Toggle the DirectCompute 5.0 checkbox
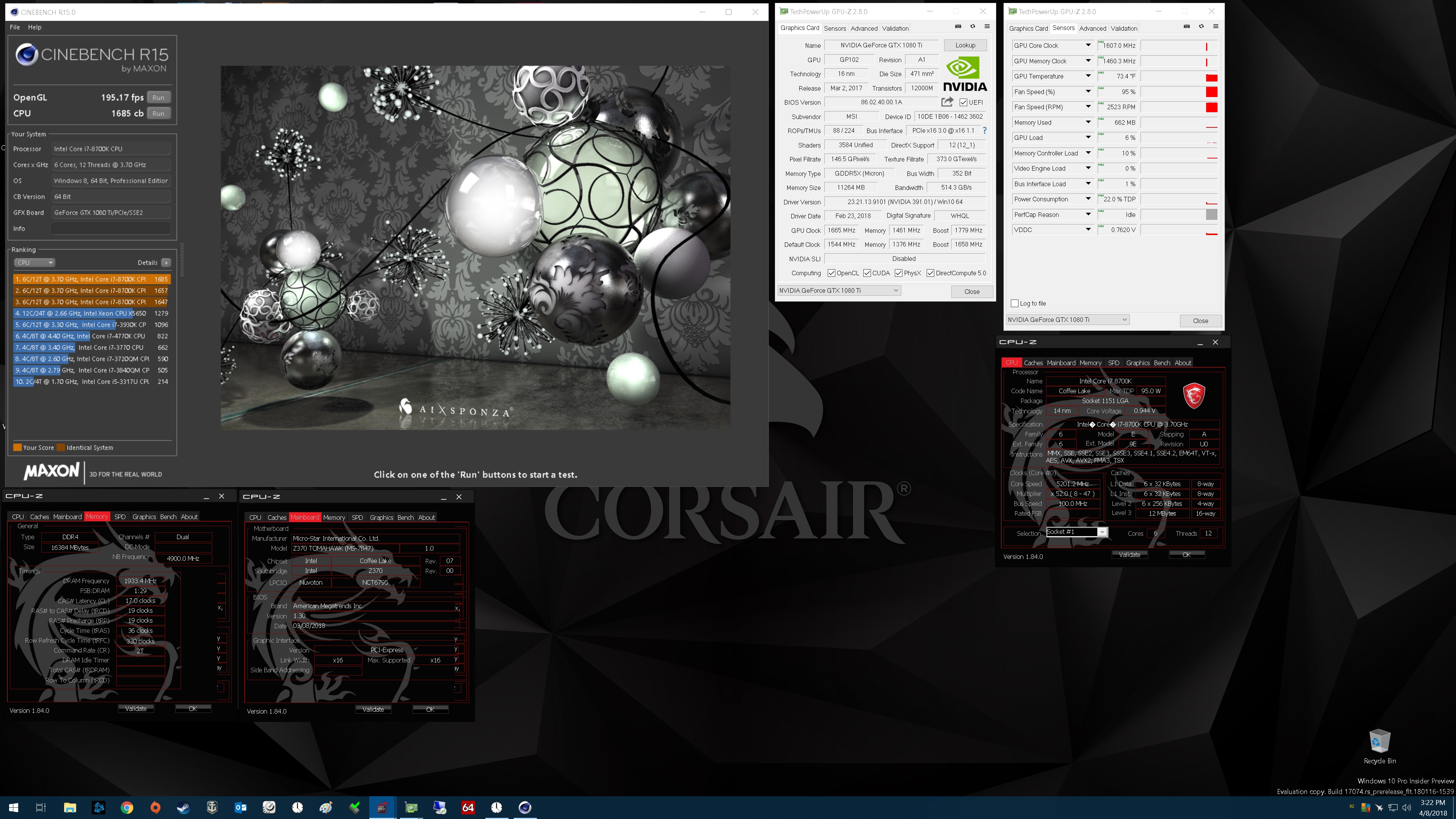 [930, 273]
